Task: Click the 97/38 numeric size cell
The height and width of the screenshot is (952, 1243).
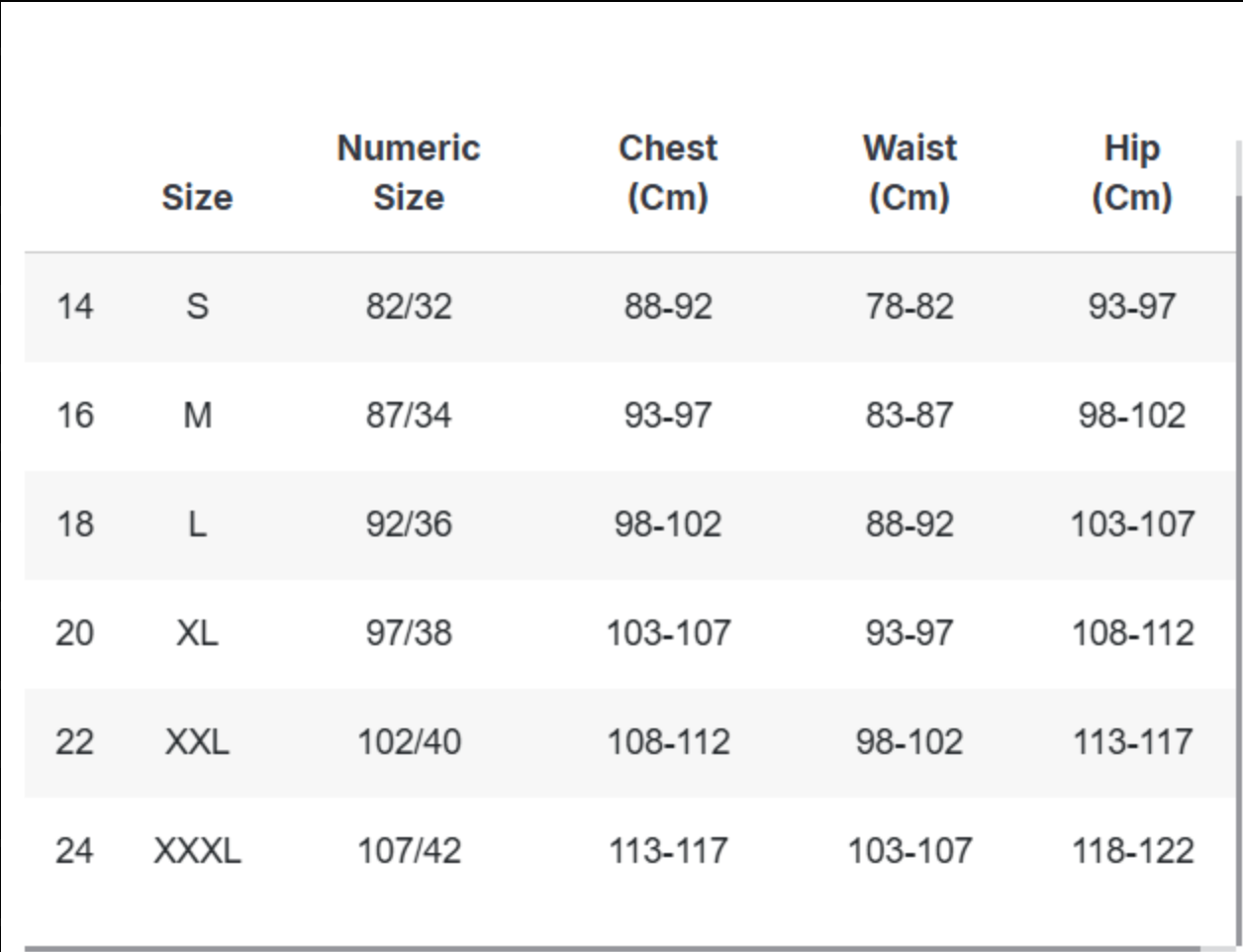Action: (409, 632)
